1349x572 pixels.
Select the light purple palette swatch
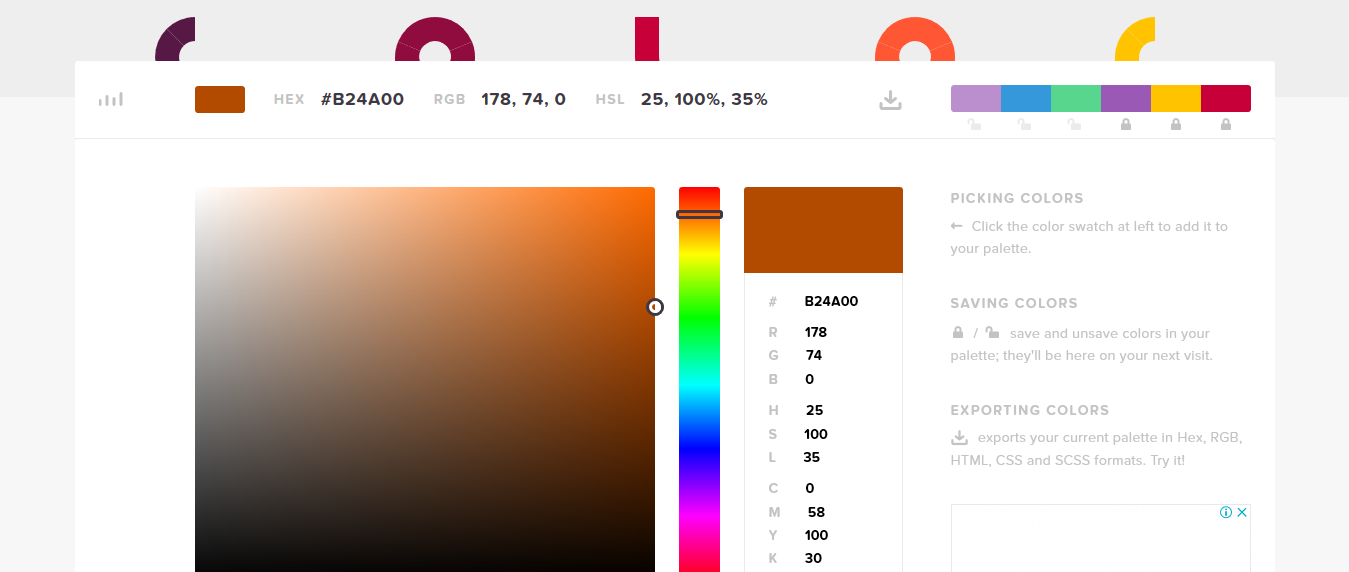tap(976, 99)
